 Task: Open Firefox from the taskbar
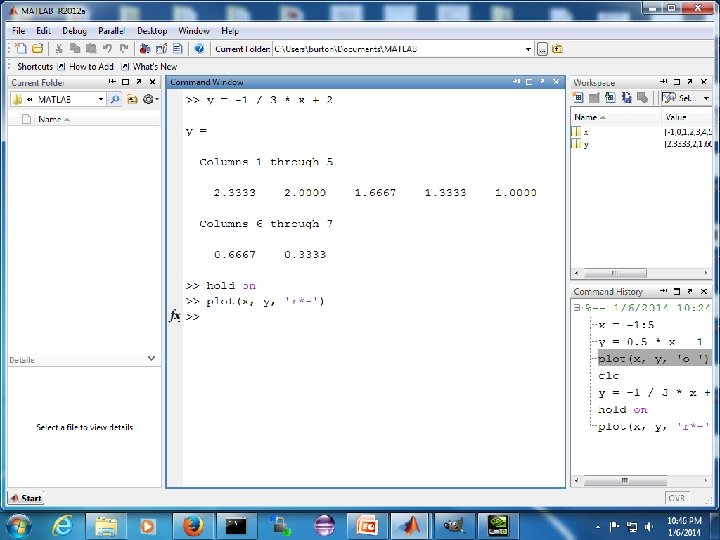(x=193, y=525)
